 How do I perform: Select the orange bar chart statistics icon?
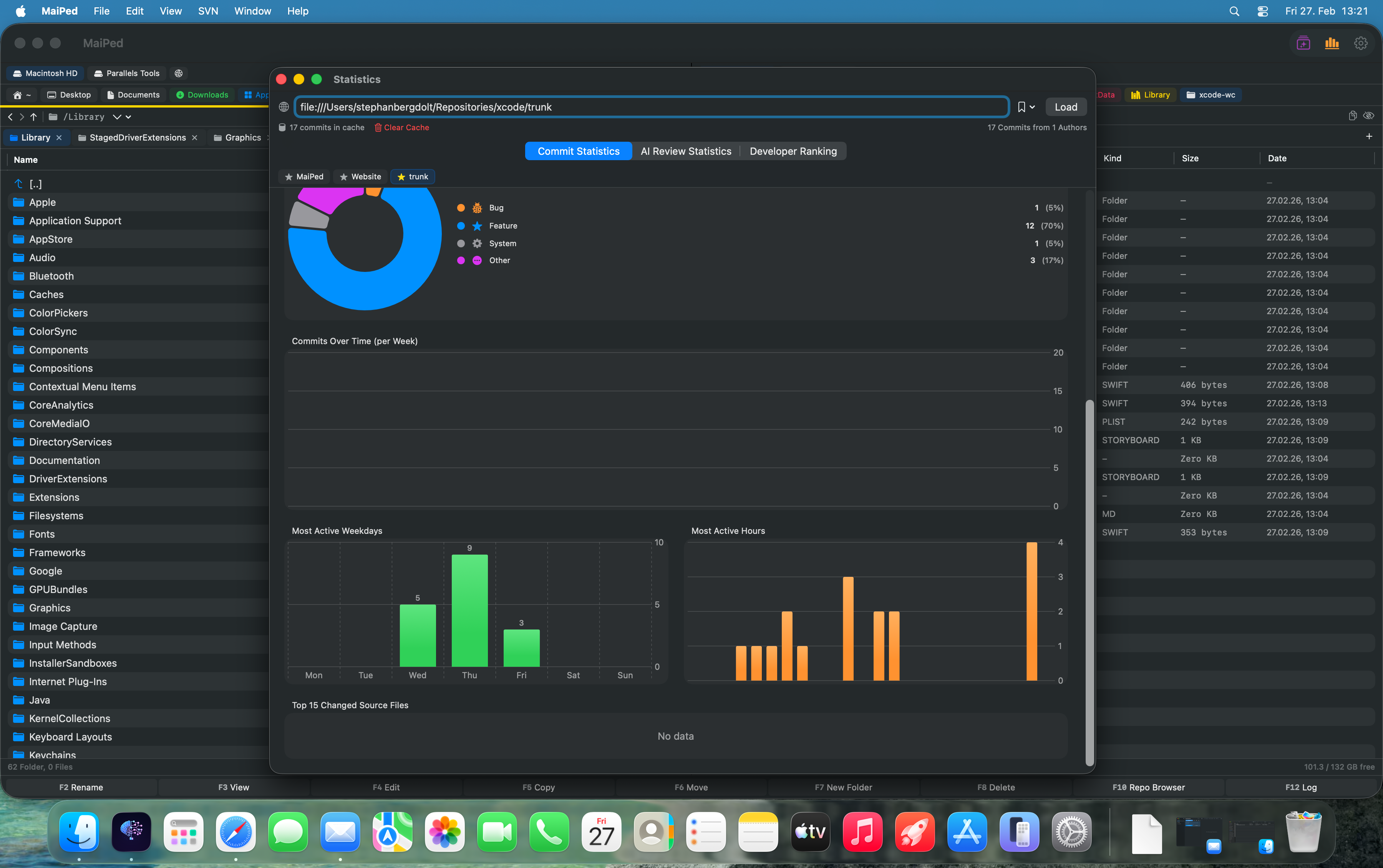tap(1332, 43)
